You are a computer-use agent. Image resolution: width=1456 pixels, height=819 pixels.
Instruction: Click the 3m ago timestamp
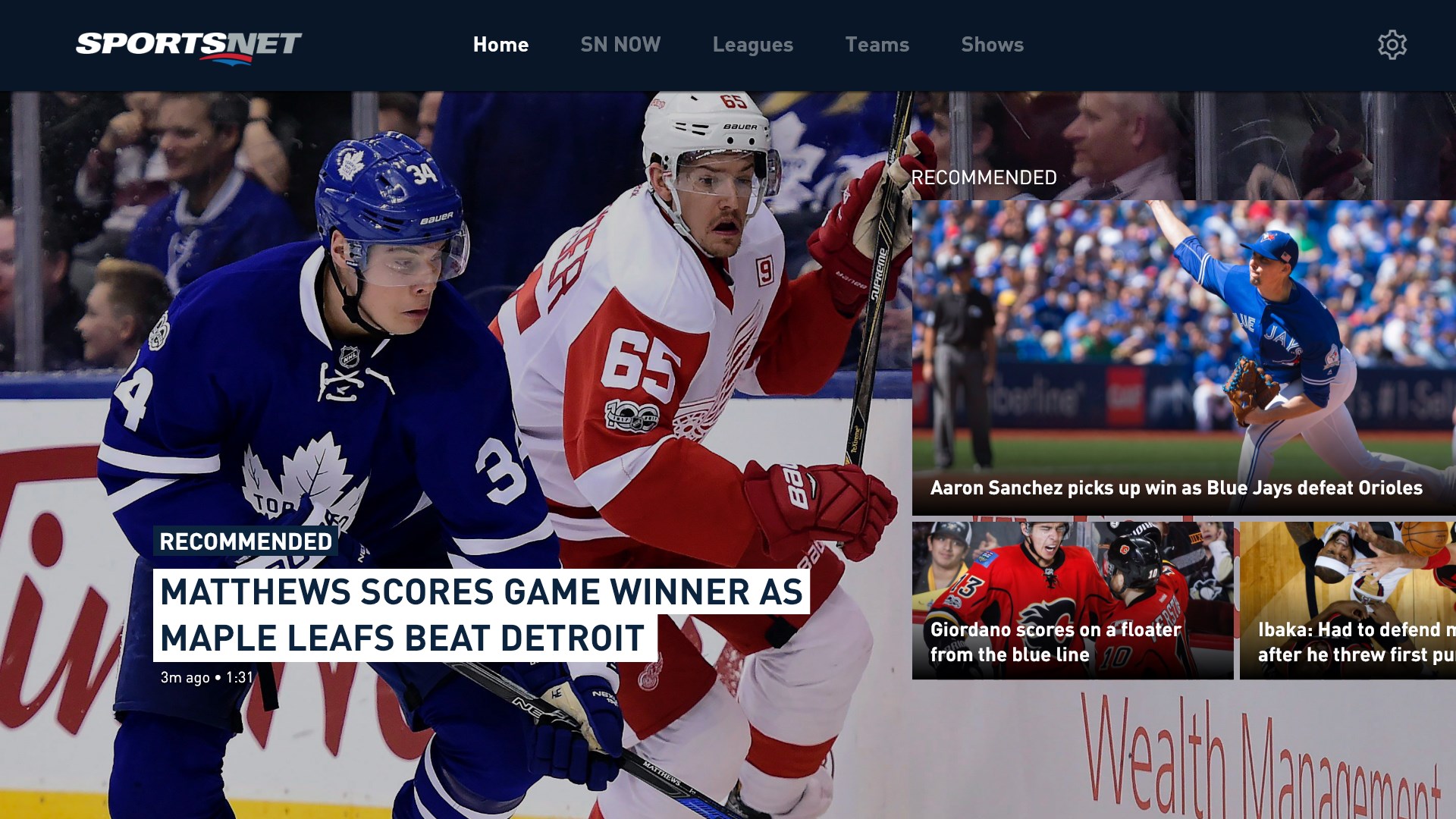[x=185, y=677]
